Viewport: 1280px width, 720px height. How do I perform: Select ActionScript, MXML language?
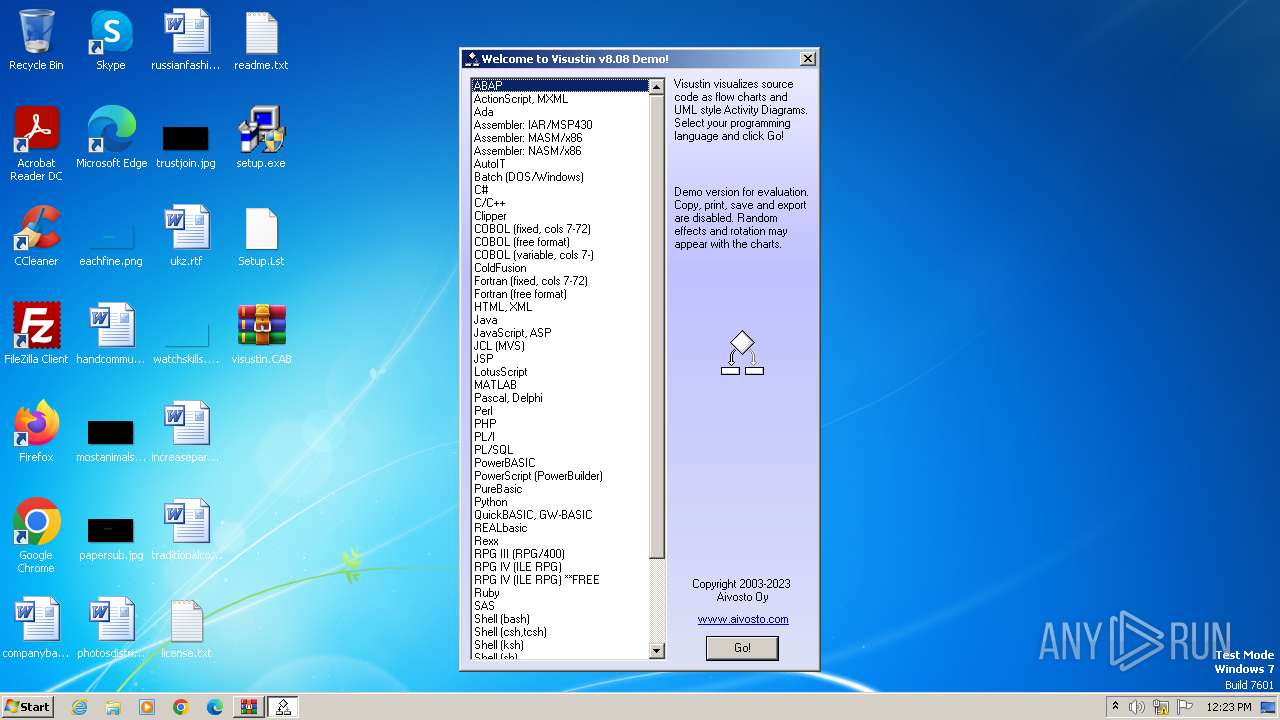pyautogui.click(x=560, y=99)
